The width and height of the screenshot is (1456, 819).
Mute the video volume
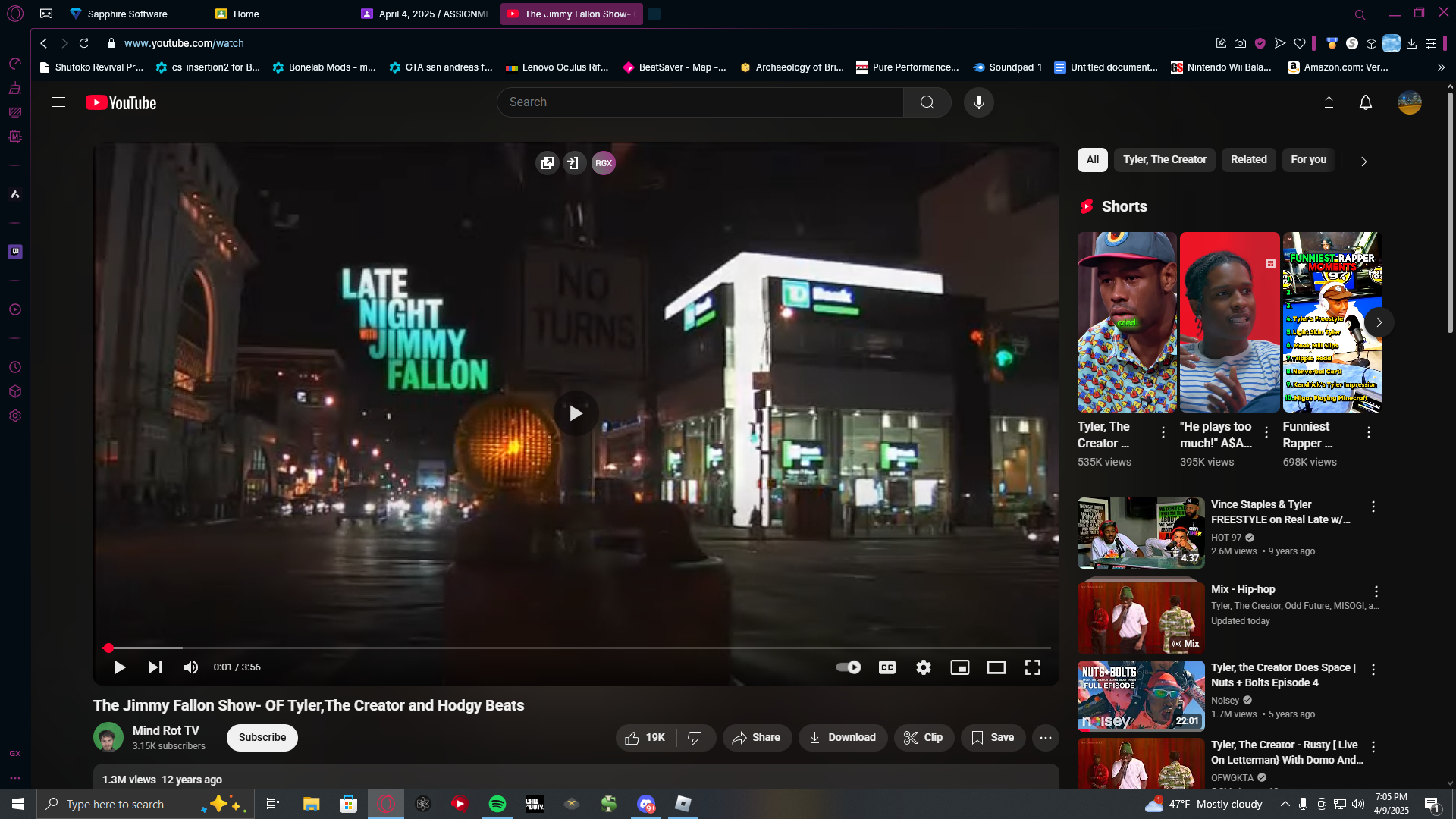190,667
